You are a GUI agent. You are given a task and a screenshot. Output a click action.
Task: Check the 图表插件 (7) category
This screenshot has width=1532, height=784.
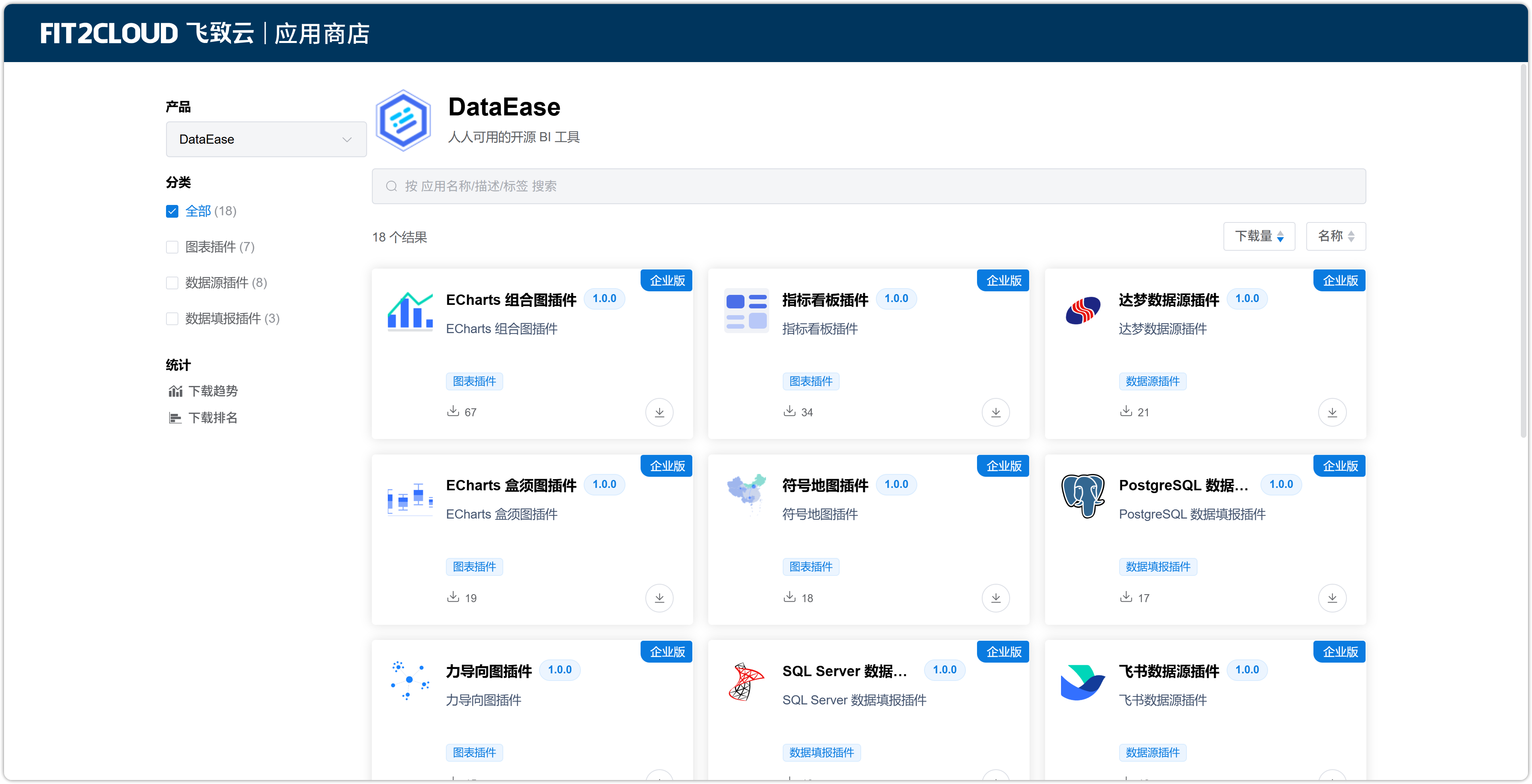172,247
